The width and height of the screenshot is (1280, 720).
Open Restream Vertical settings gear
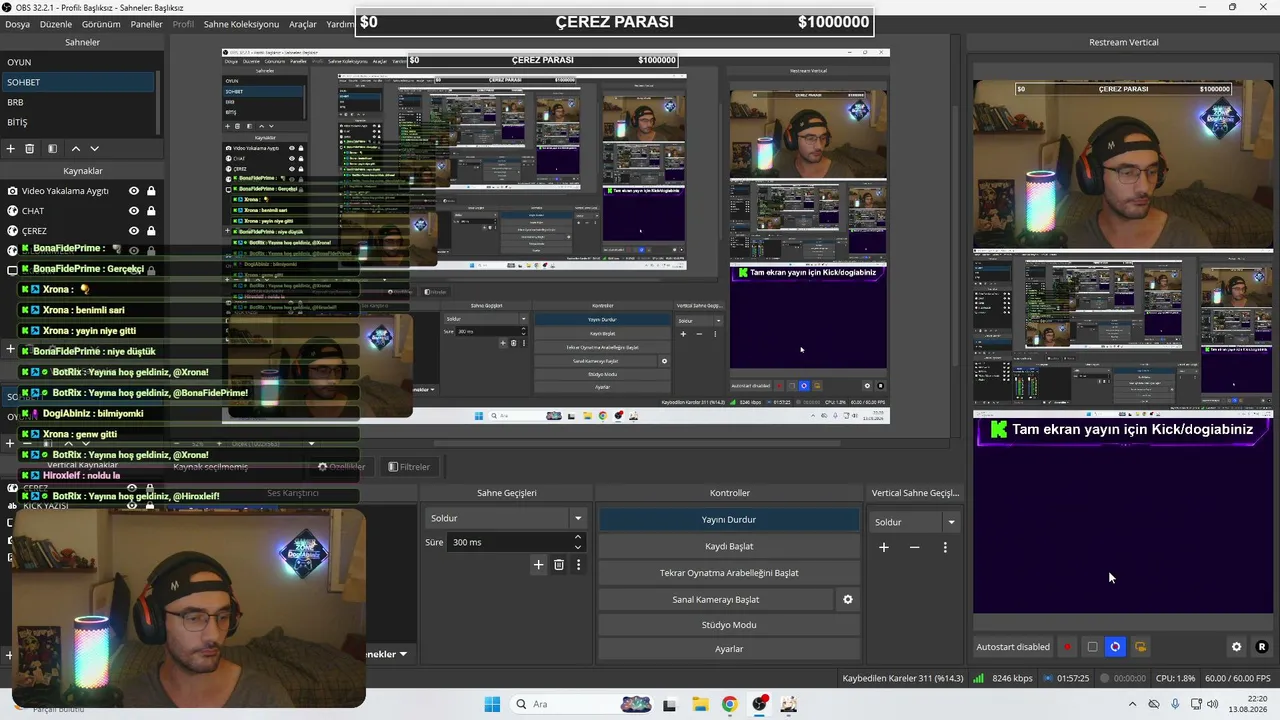[1236, 647]
